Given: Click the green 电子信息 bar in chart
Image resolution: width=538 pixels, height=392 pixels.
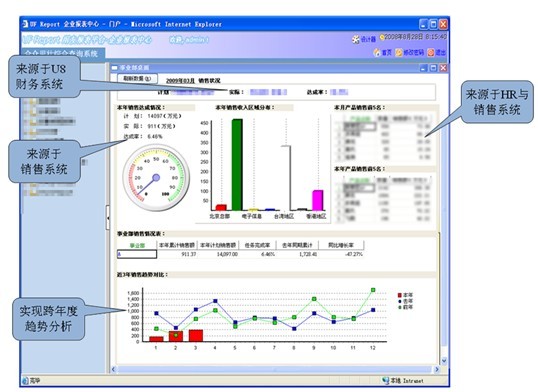Looking at the screenshot, I should tap(237, 165).
